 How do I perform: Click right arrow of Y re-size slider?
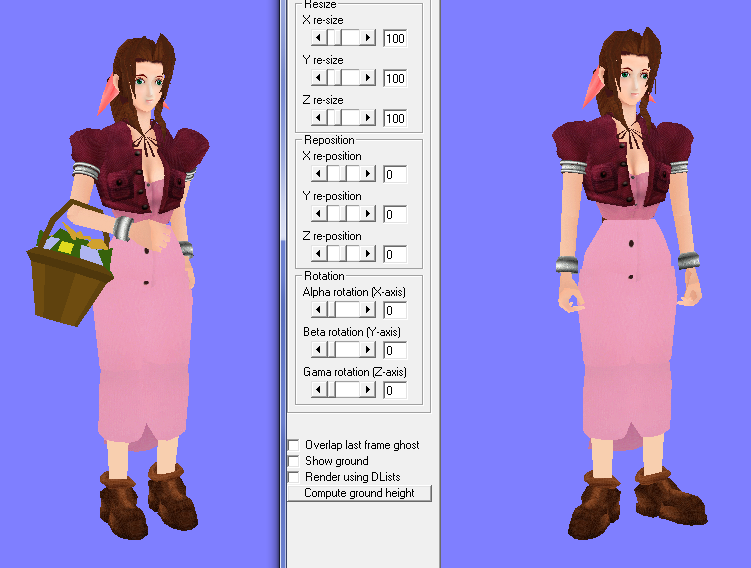(x=367, y=78)
